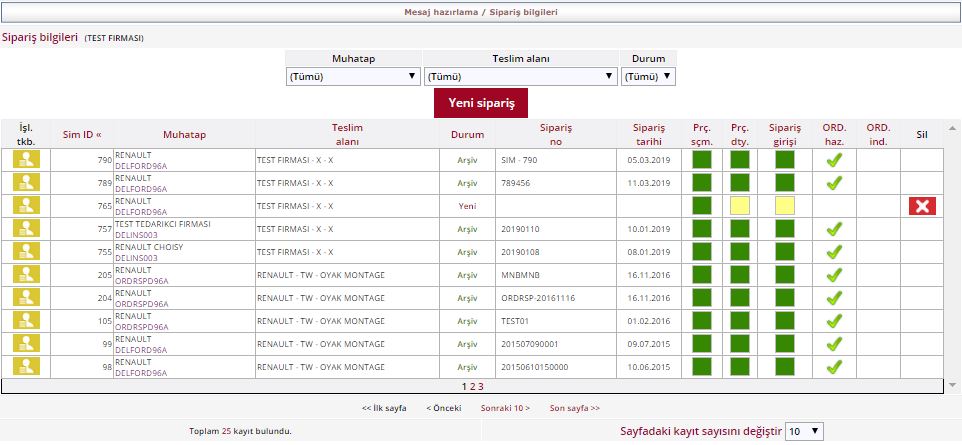The width and height of the screenshot is (962, 445).
Task: Click the yellow user icon for order 205
Action: [x=26, y=275]
